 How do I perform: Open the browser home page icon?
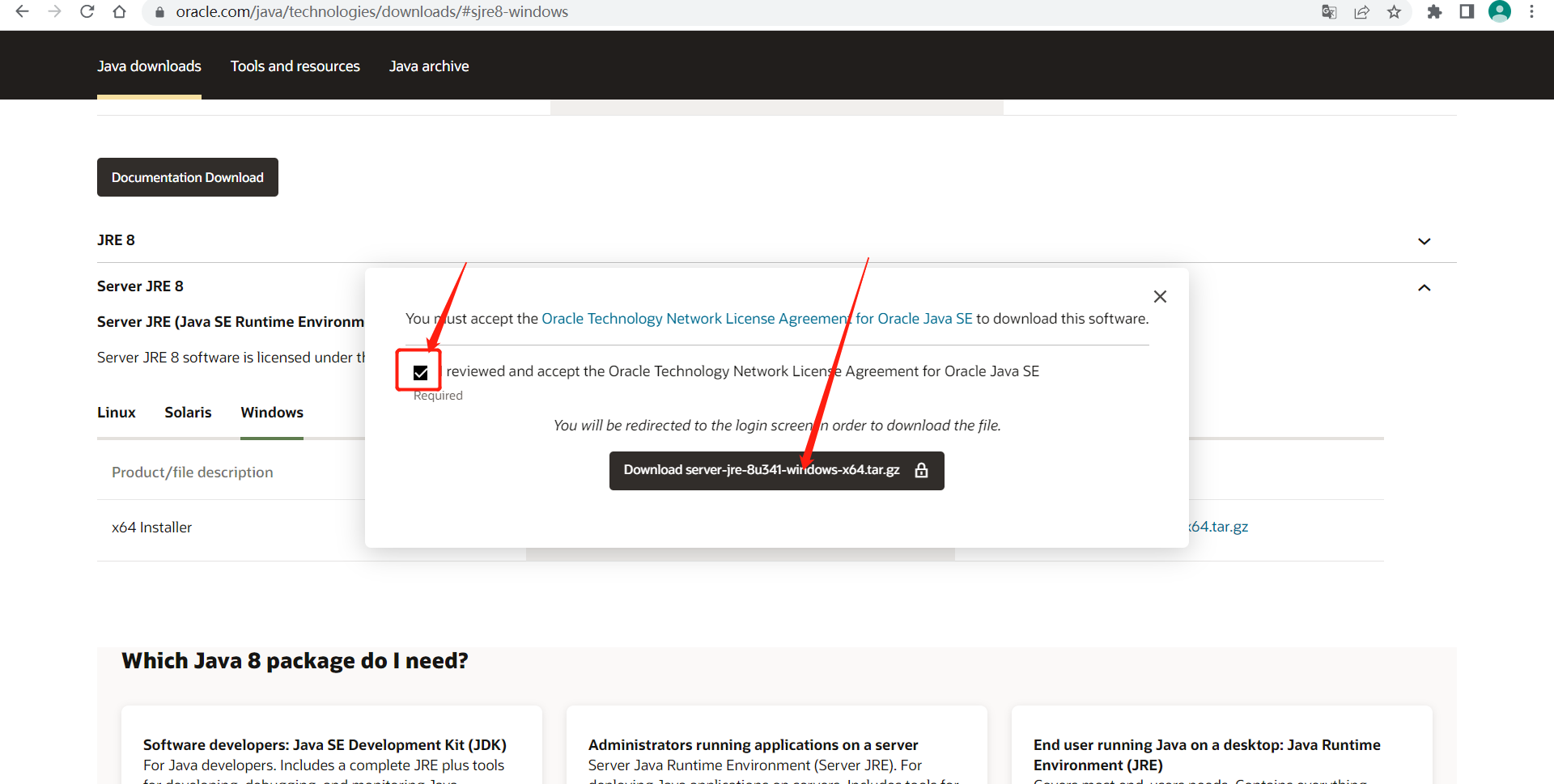[119, 11]
